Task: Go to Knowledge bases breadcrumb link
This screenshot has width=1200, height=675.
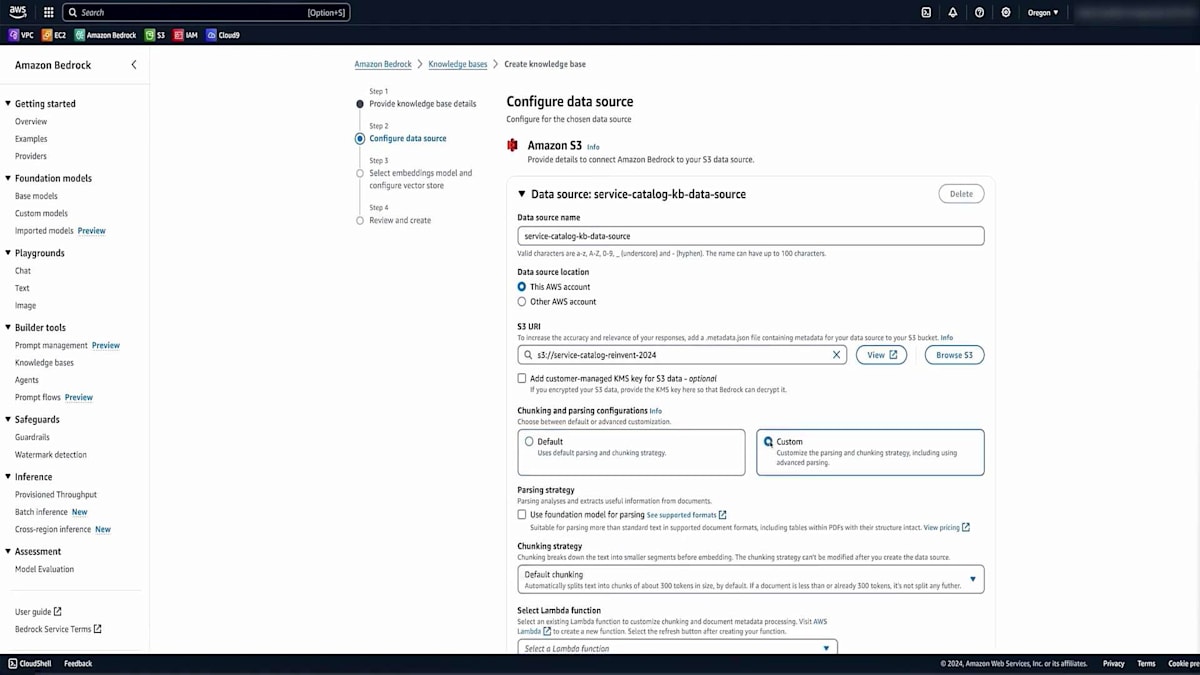Action: [x=458, y=64]
